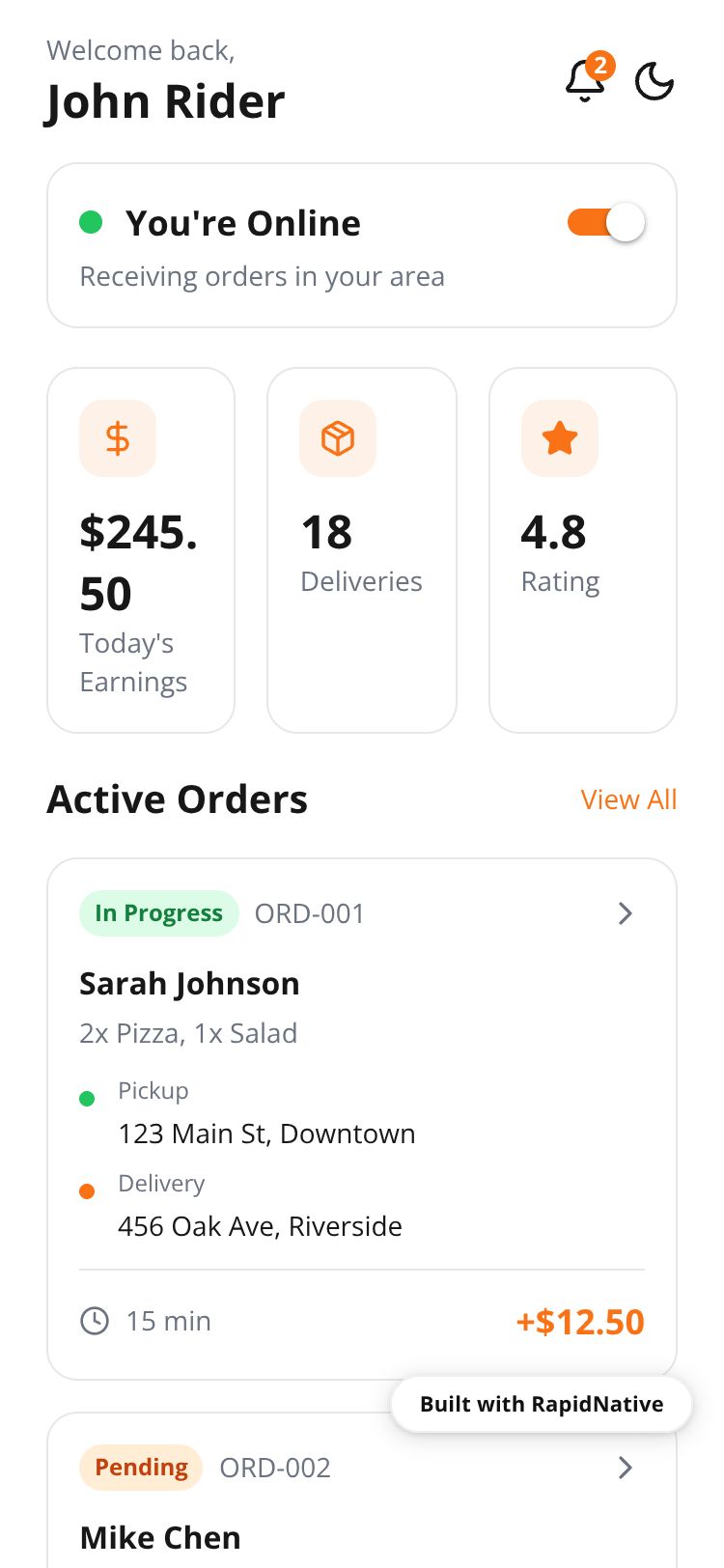Click the clock icon beside 15 min
Screen dimensions: 724x1568
click(95, 1321)
